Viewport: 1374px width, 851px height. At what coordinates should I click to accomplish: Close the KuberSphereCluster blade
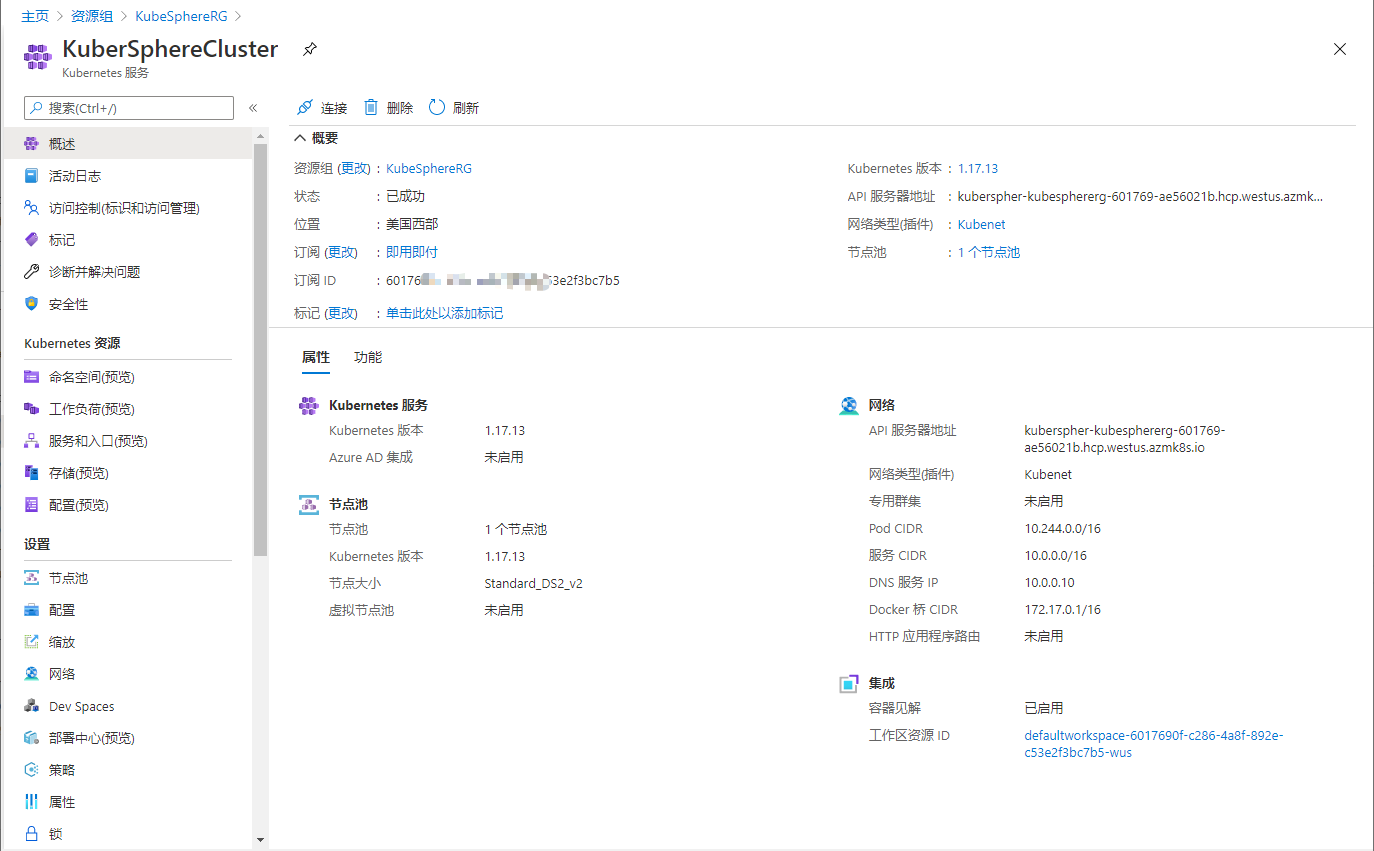[x=1340, y=49]
